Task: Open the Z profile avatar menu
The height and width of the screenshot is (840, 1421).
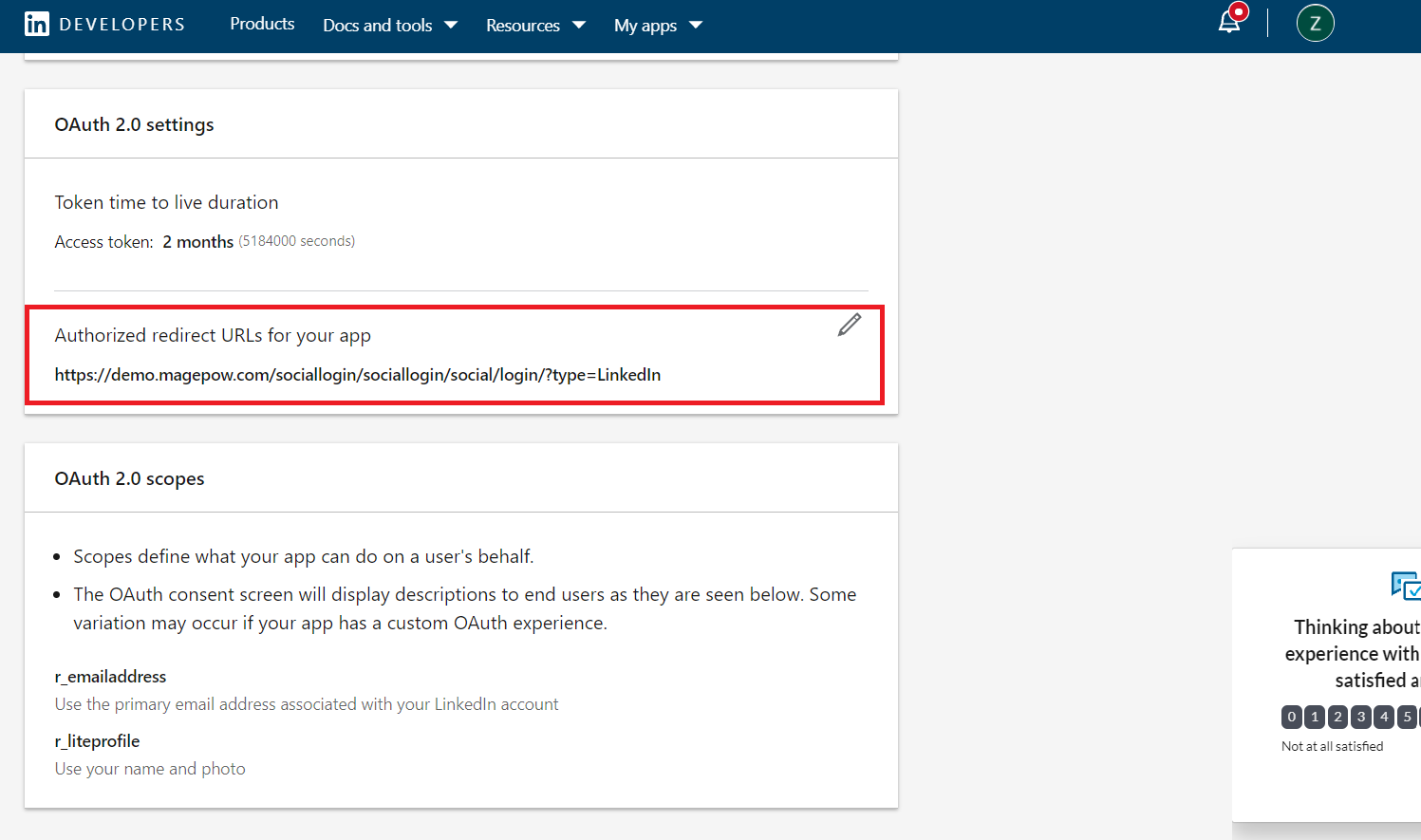Action: pyautogui.click(x=1315, y=24)
